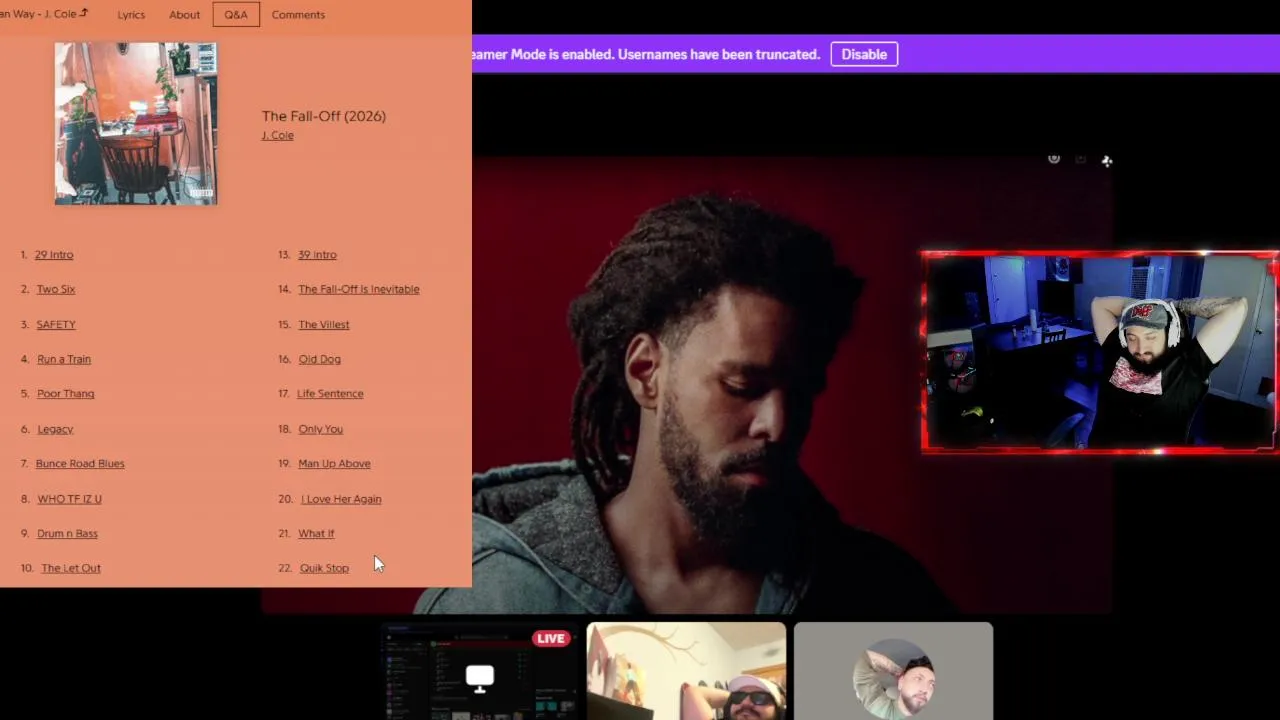The width and height of the screenshot is (1280, 720).
Task: Open the Comments tab
Action: click(298, 15)
